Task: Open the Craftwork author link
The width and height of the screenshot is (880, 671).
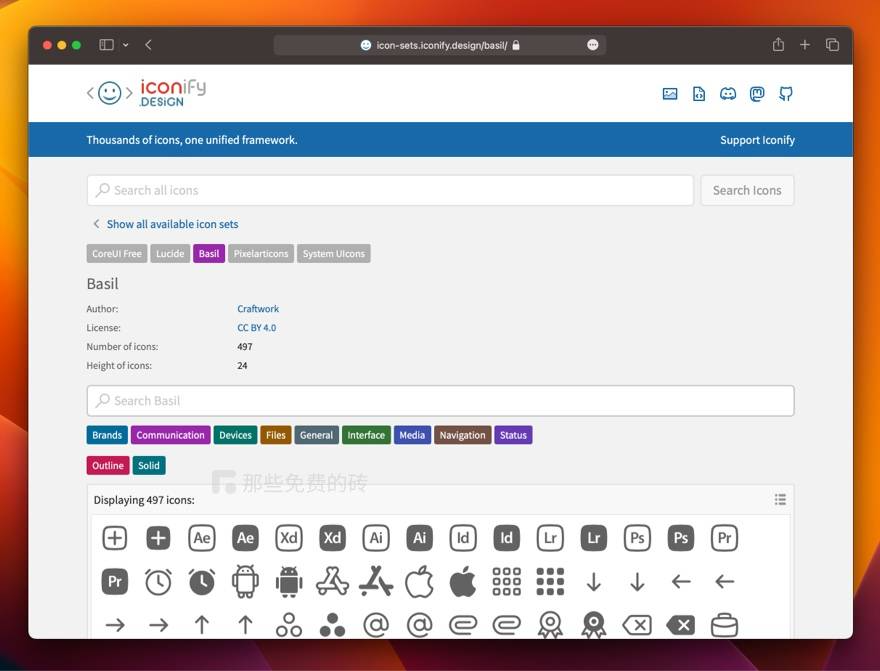Action: click(x=258, y=309)
